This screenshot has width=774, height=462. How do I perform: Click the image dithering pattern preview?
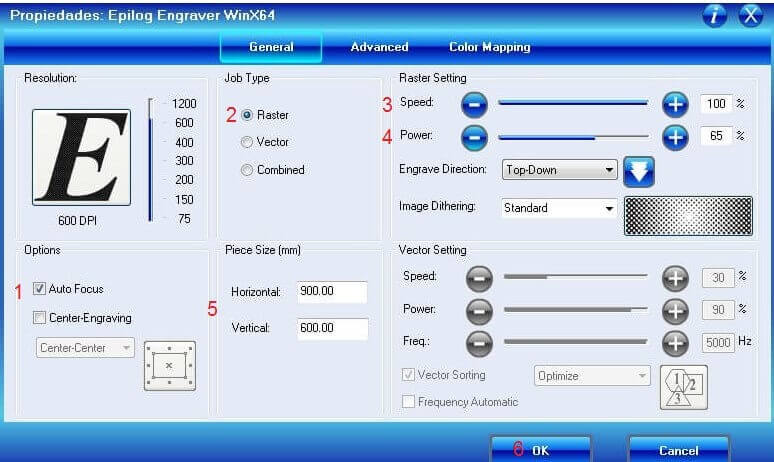pyautogui.click(x=688, y=216)
